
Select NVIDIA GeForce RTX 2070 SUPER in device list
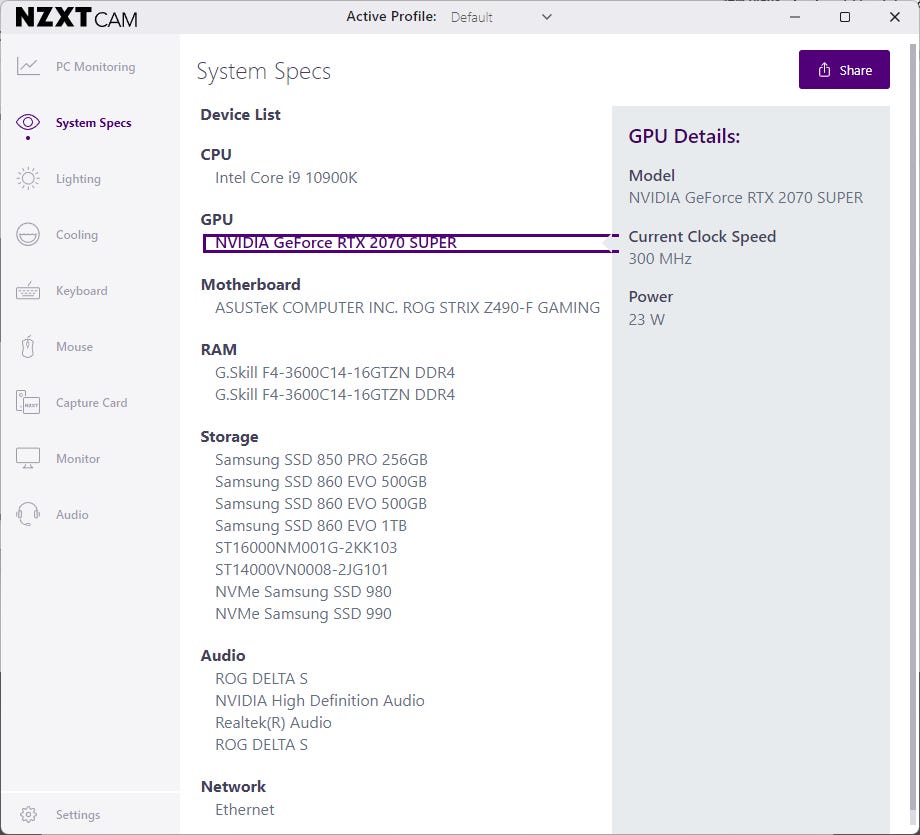336,243
